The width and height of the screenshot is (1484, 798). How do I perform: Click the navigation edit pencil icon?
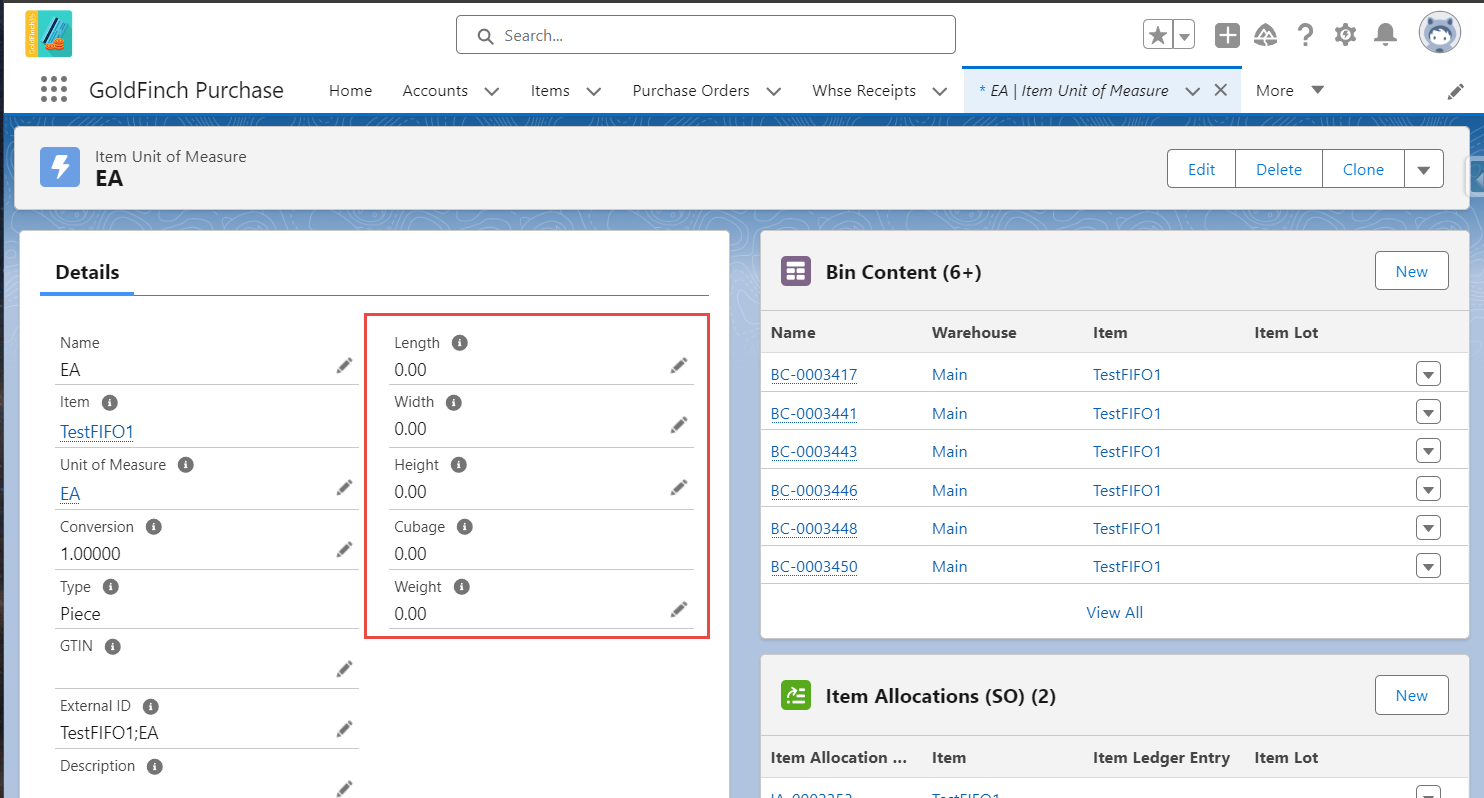1456,91
